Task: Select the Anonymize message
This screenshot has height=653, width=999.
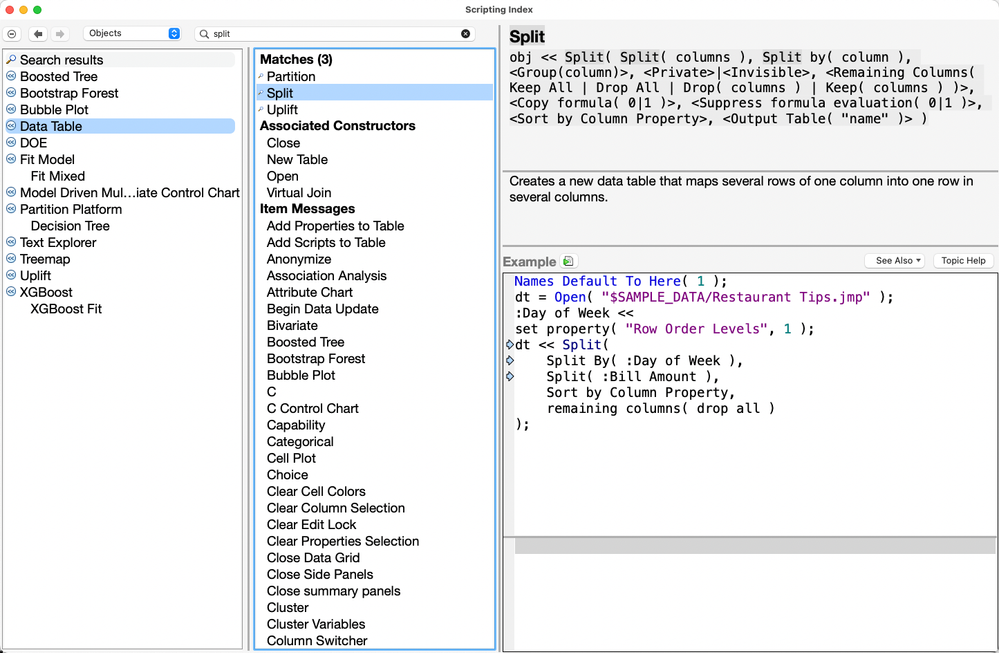Action: (299, 259)
